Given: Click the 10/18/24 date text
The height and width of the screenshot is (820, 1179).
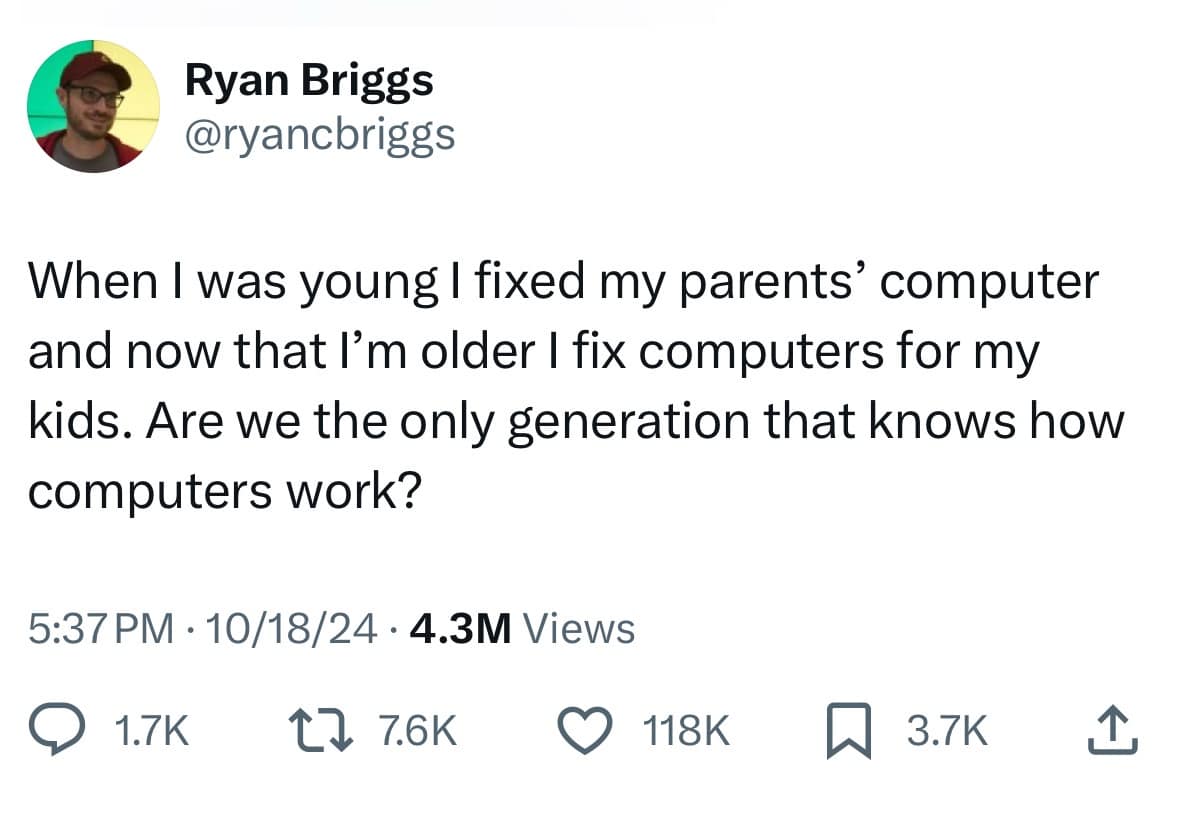Looking at the screenshot, I should pos(288,629).
